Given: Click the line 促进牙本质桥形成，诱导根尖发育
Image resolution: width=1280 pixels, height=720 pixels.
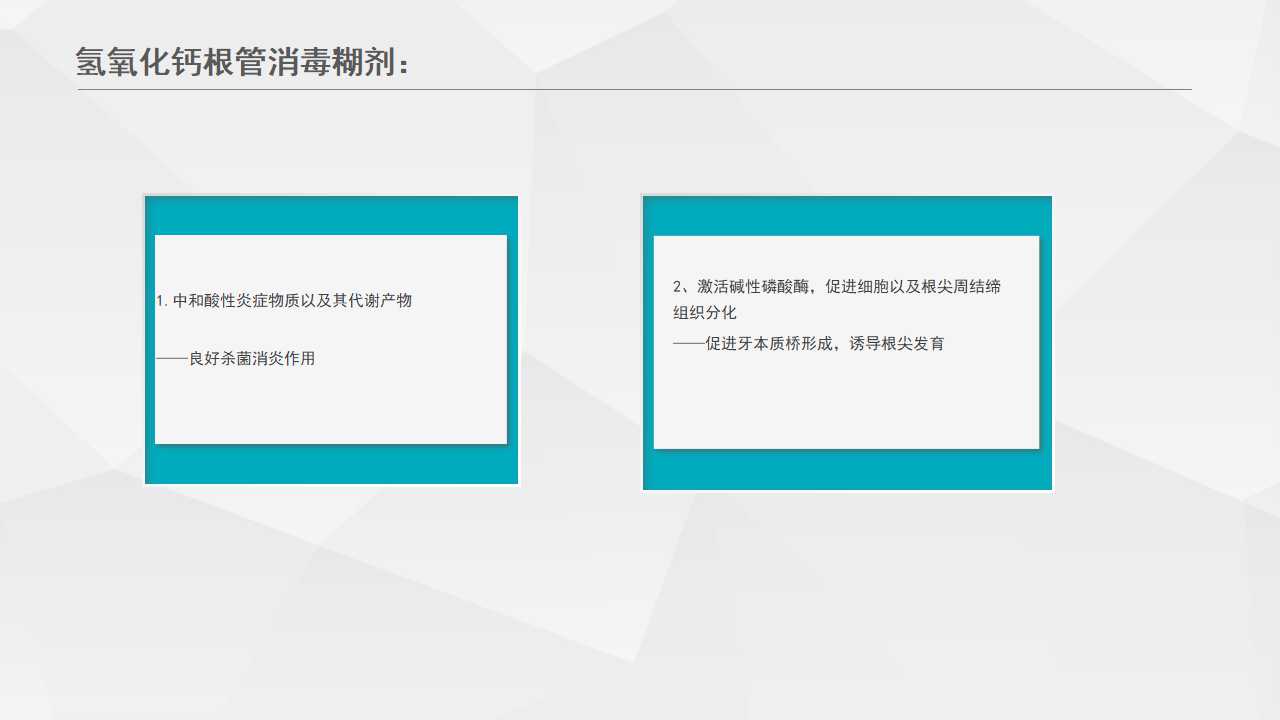Looking at the screenshot, I should pyautogui.click(x=825, y=344).
